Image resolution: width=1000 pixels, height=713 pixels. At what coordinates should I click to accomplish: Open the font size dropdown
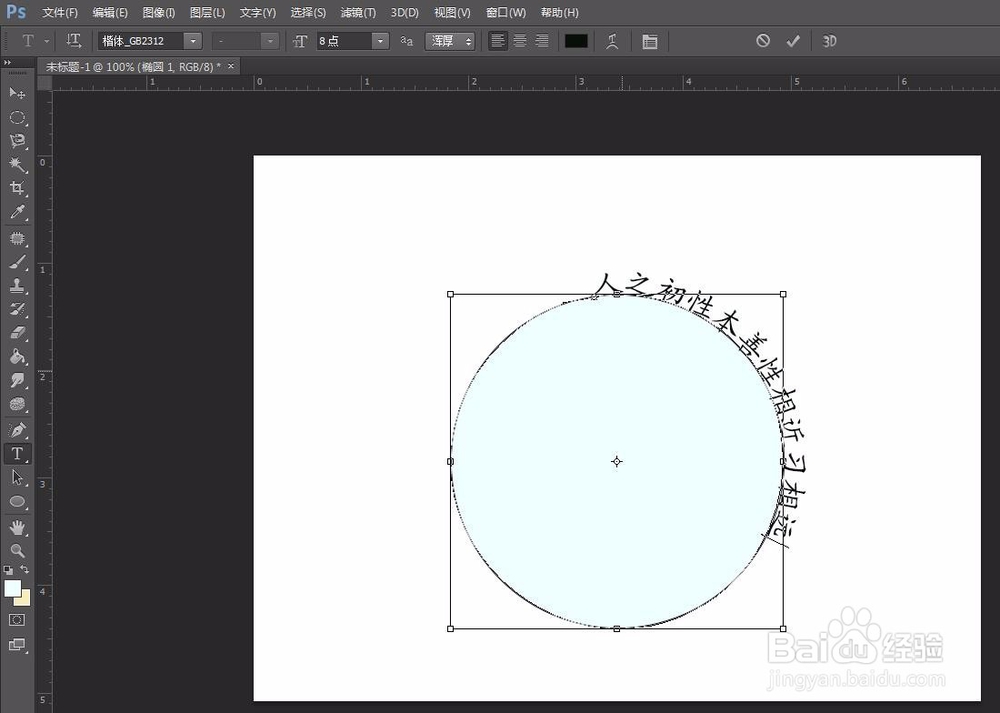pyautogui.click(x=380, y=41)
